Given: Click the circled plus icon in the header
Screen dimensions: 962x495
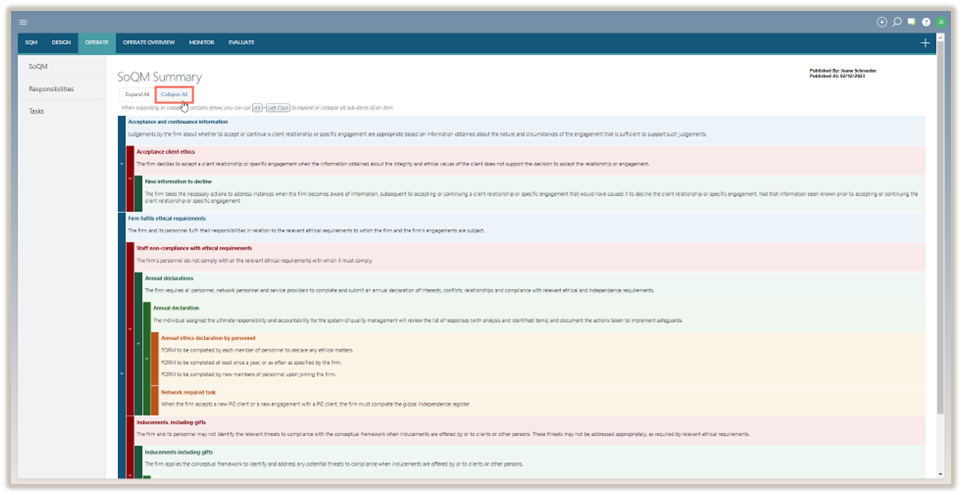Looking at the screenshot, I should [x=881, y=22].
